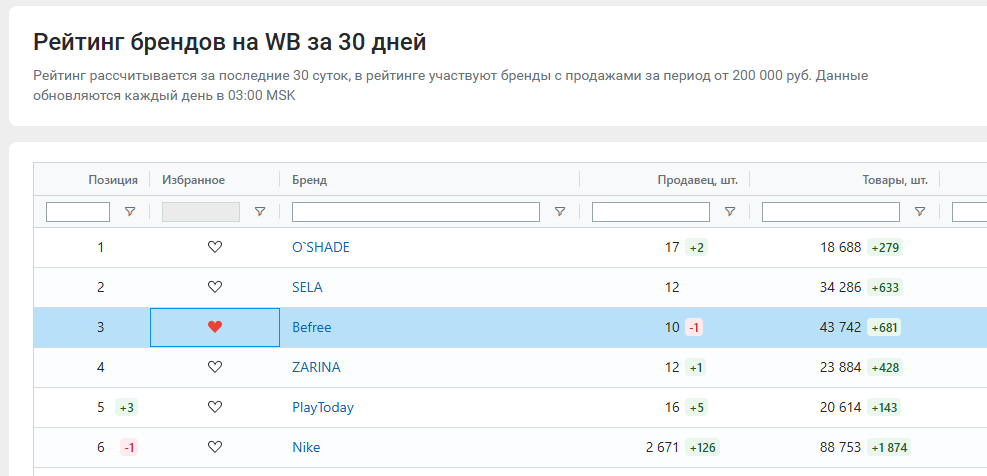Click the Продавец column filter funnel icon
The height and width of the screenshot is (476, 987).
(730, 212)
